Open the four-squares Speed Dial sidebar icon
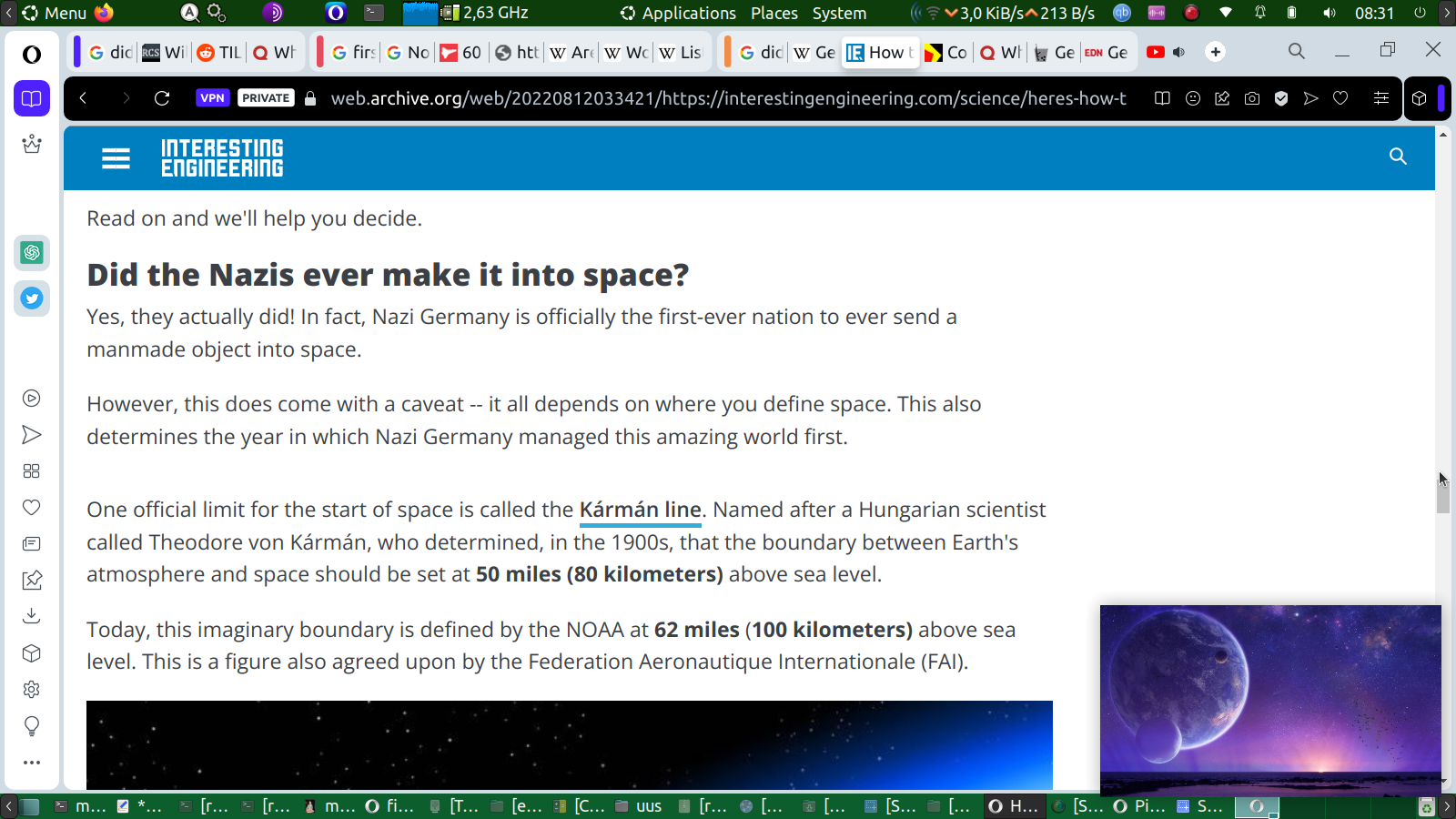 click(32, 471)
